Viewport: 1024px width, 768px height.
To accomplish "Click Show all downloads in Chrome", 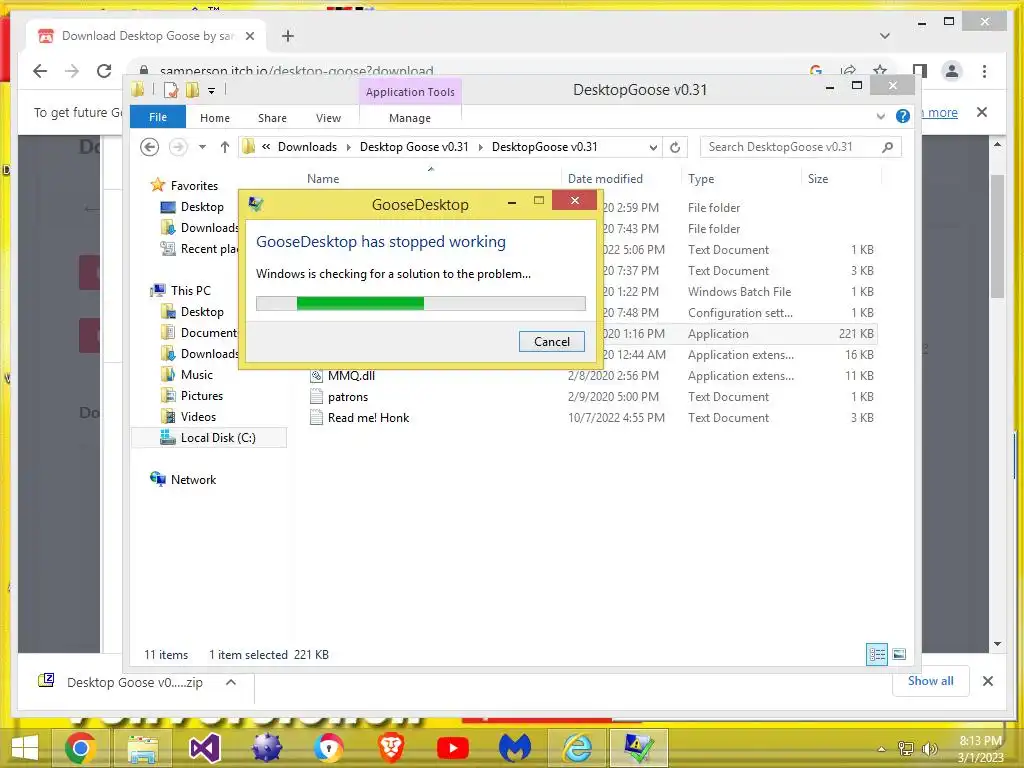I will pos(930,681).
